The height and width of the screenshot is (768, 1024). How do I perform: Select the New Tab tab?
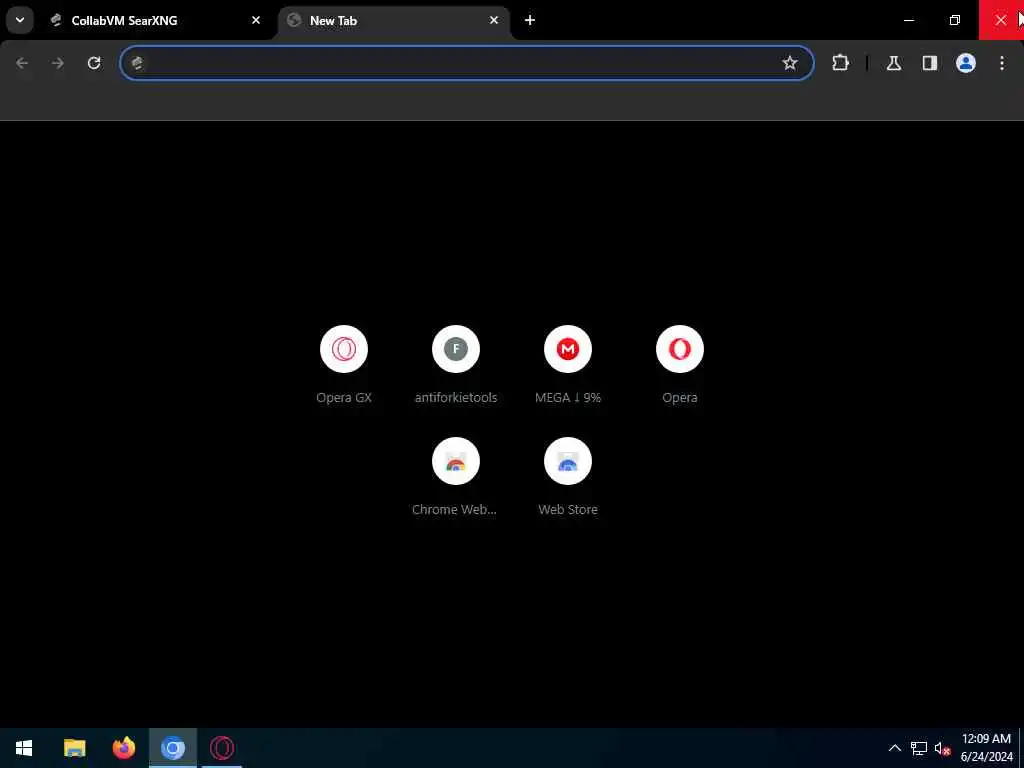pyautogui.click(x=394, y=20)
